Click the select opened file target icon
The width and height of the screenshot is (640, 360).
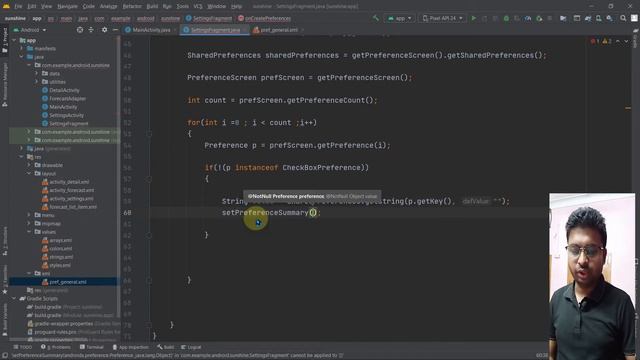point(80,30)
